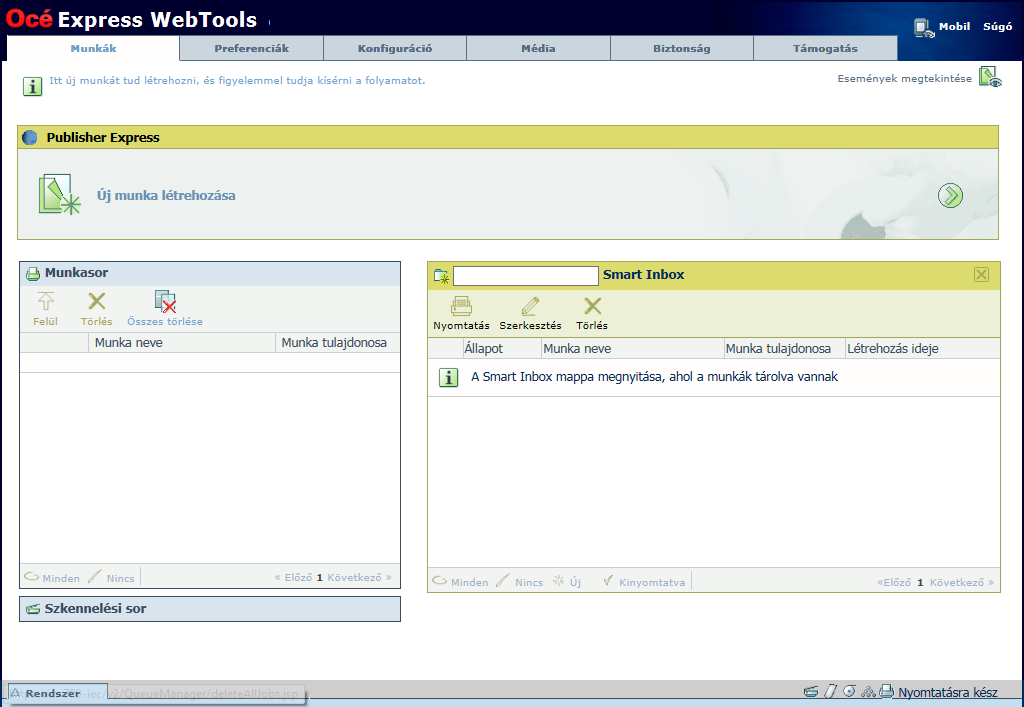Move job to top with Felül

(x=46, y=309)
